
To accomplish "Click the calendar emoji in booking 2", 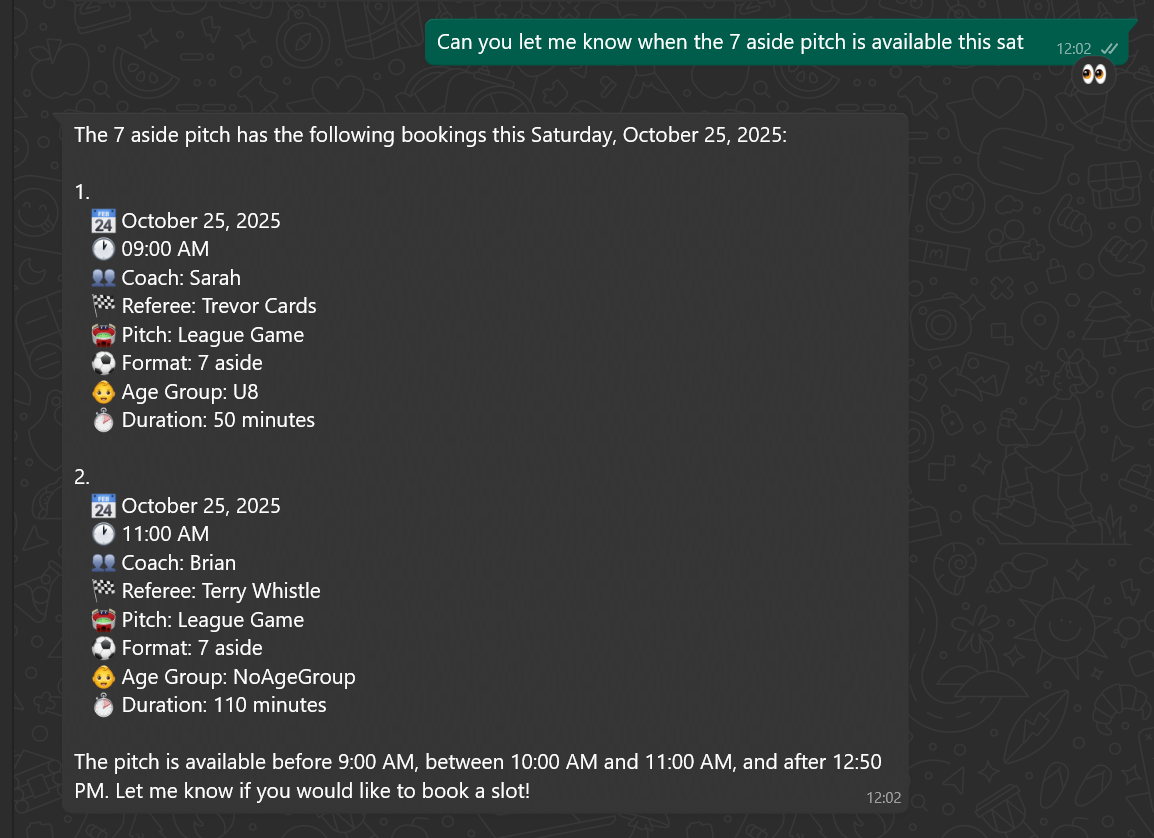I will [x=103, y=506].
